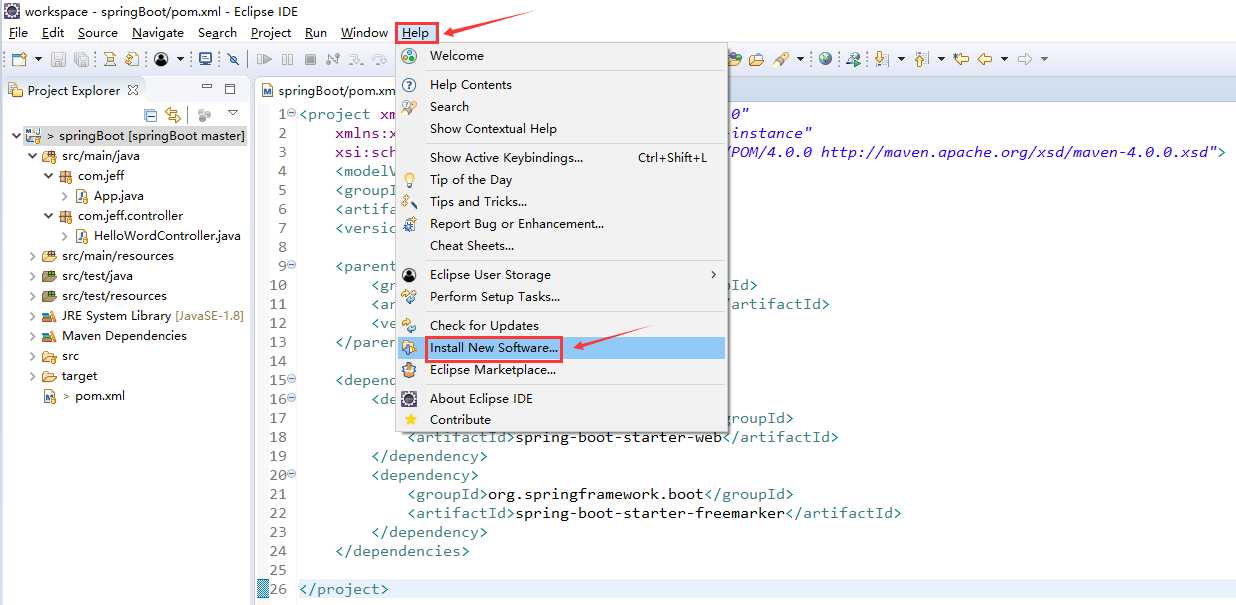Click the Save All toolbar icon
The width and height of the screenshot is (1236, 605).
[x=81, y=60]
